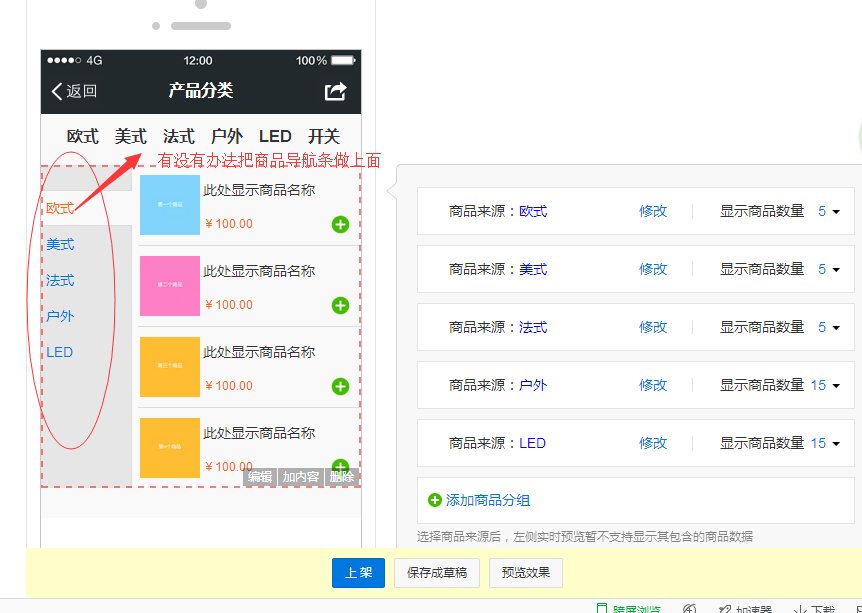
Task: Click the battery icon in phone status bar
Action: [x=340, y=60]
